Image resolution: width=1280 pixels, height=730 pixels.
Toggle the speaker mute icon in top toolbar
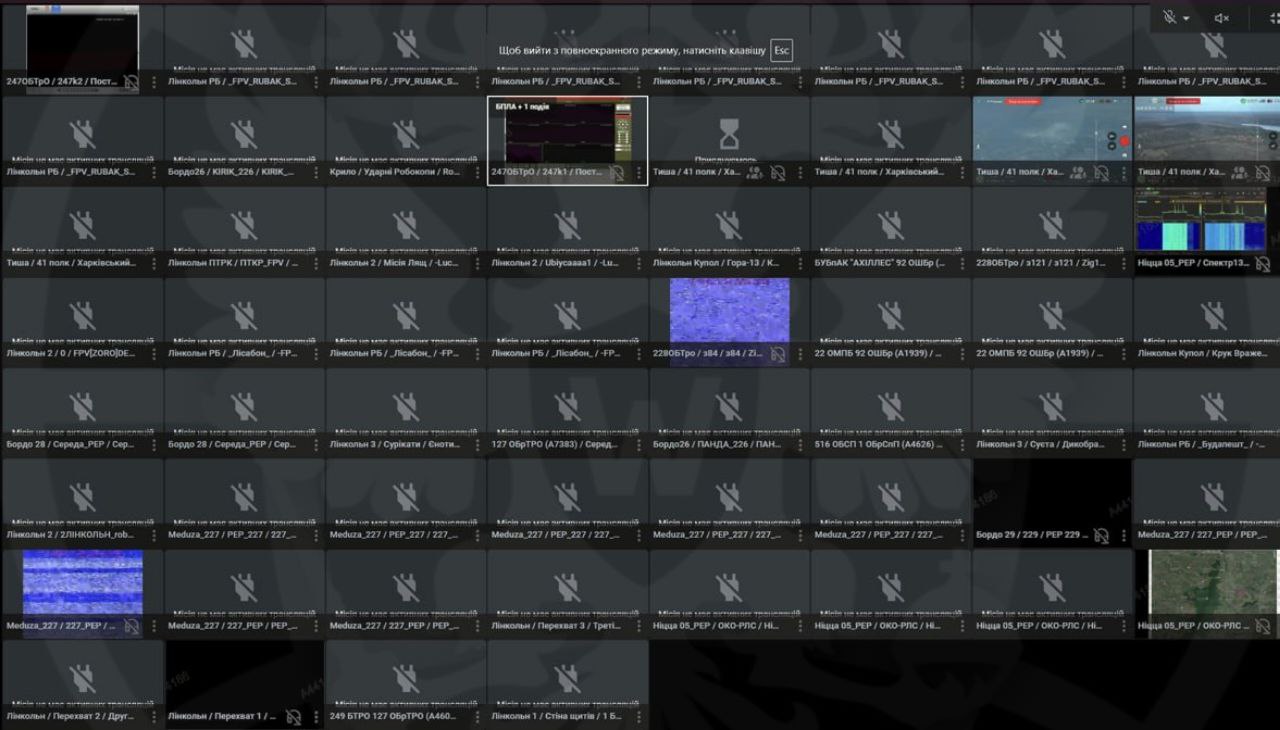[x=1221, y=18]
